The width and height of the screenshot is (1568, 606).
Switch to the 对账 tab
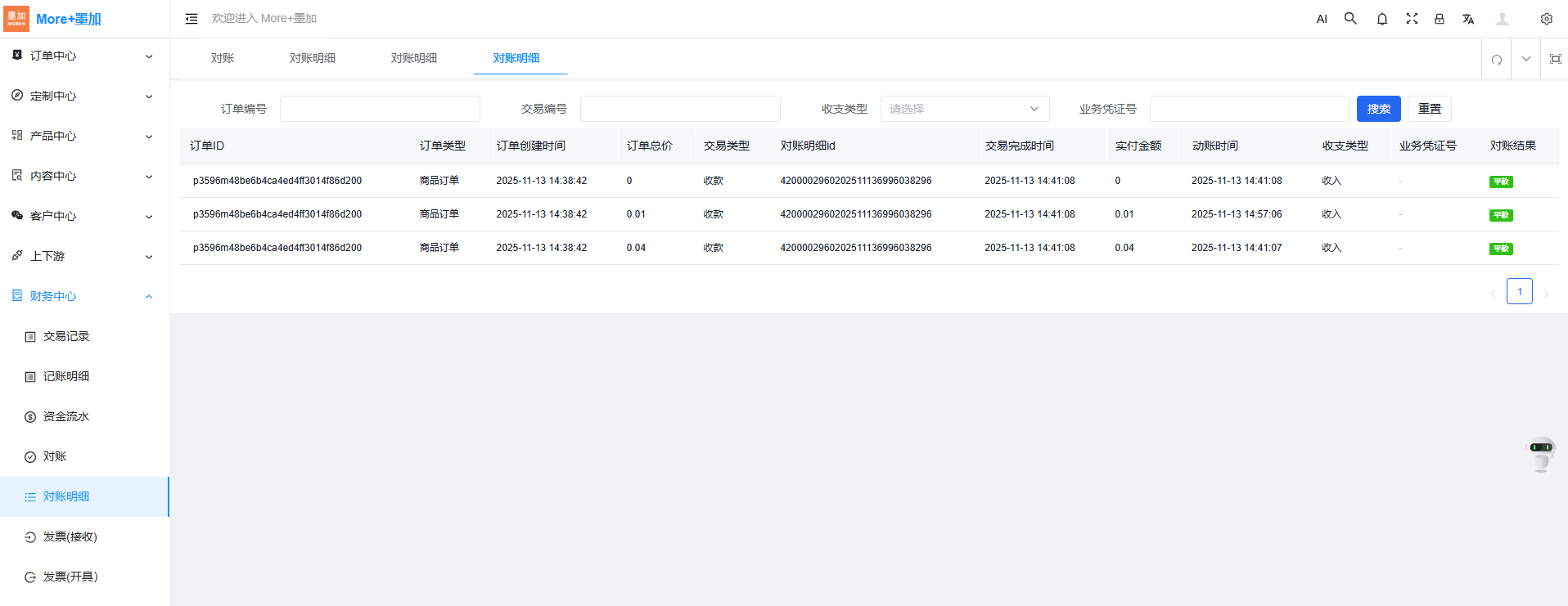click(223, 58)
